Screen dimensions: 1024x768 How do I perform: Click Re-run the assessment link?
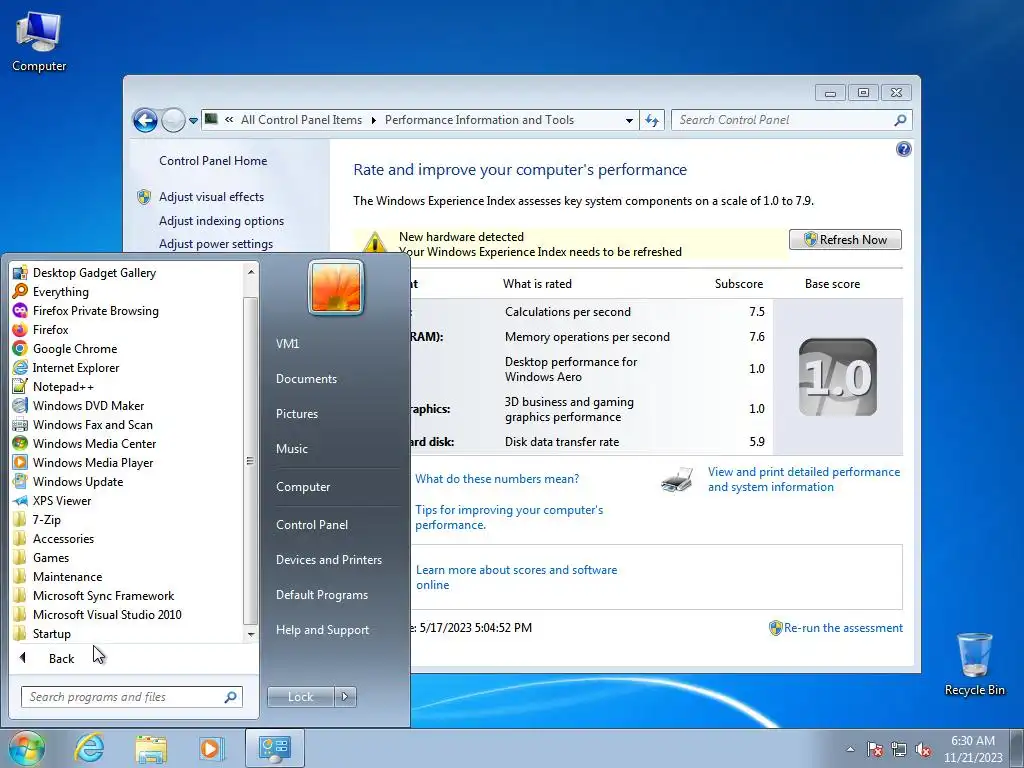[x=843, y=628]
